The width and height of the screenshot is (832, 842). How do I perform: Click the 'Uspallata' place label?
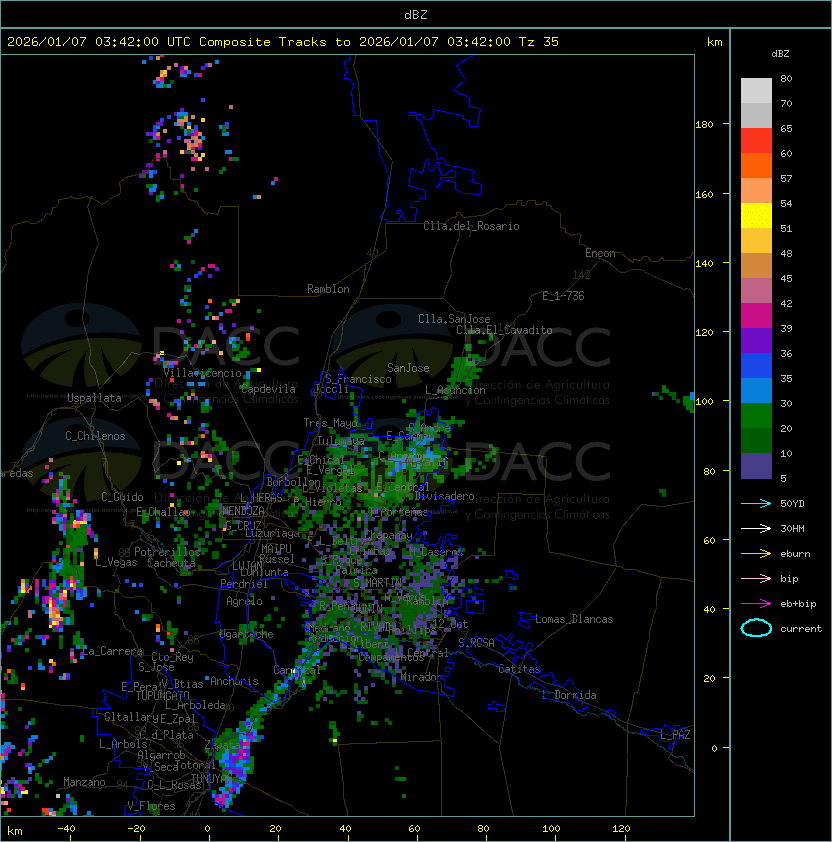pyautogui.click(x=94, y=398)
